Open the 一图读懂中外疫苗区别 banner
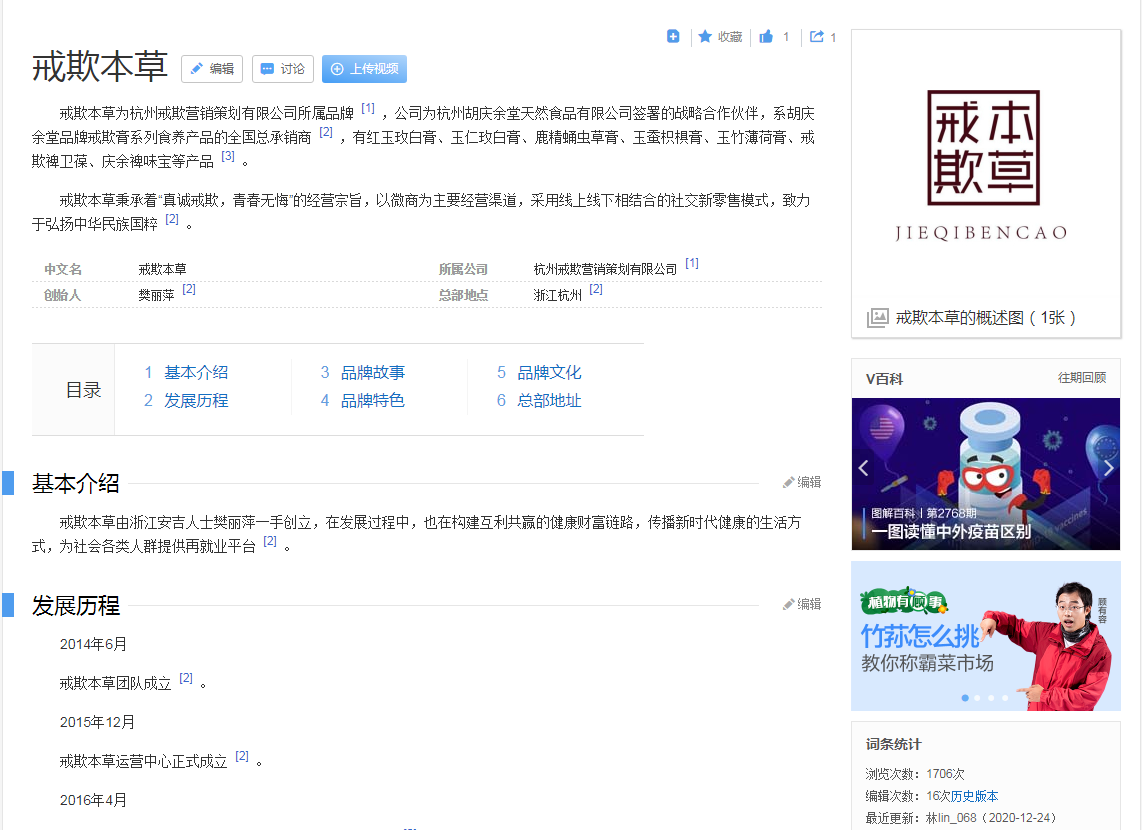 coord(985,474)
